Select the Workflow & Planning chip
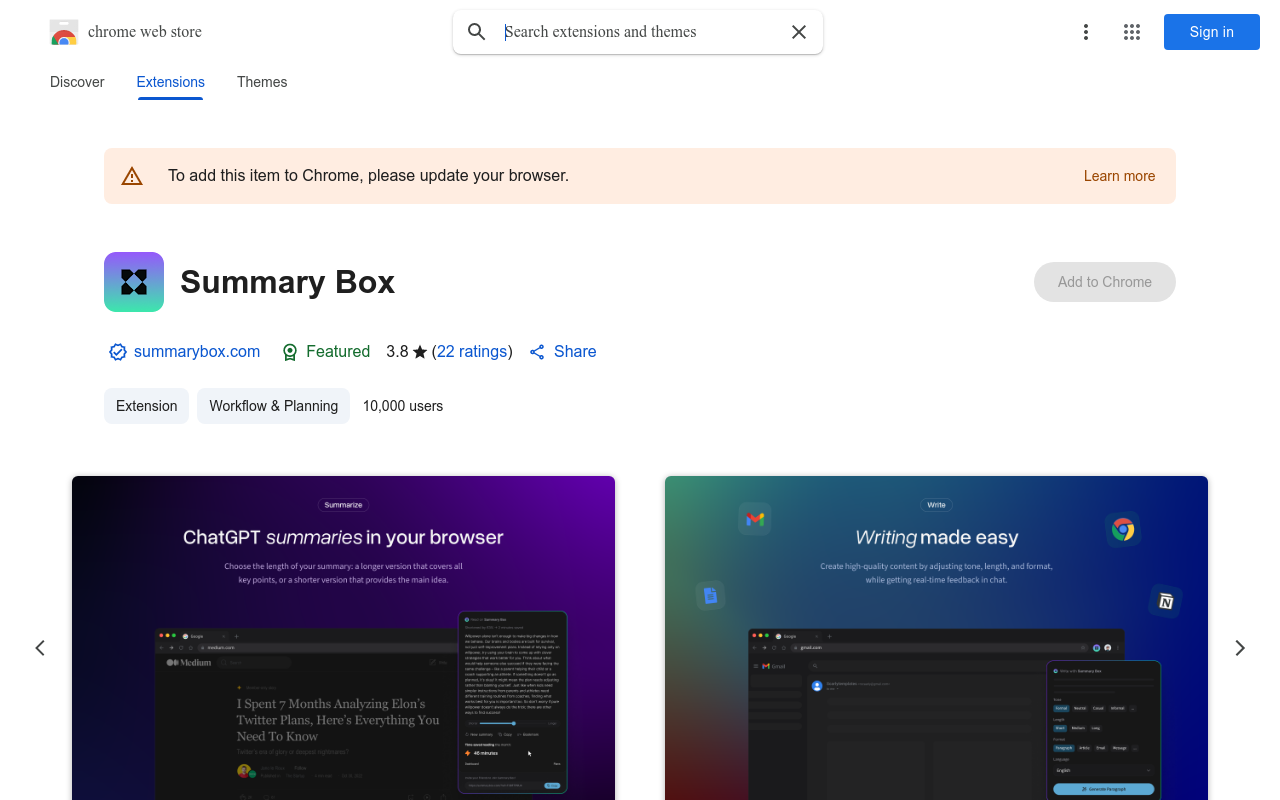Image resolution: width=1280 pixels, height=800 pixels. pyautogui.click(x=274, y=406)
